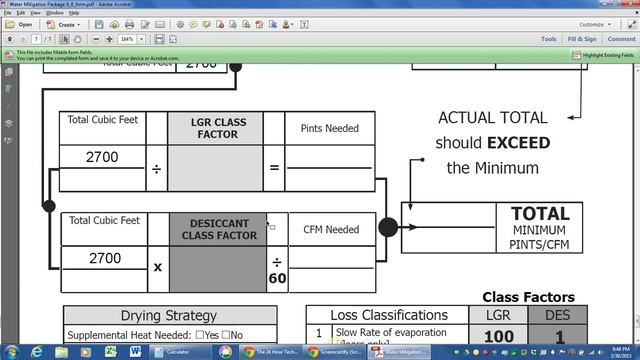Choose the Select tool cursor icon
Image resolution: width=640 pixels, height=360 pixels.
point(64,39)
